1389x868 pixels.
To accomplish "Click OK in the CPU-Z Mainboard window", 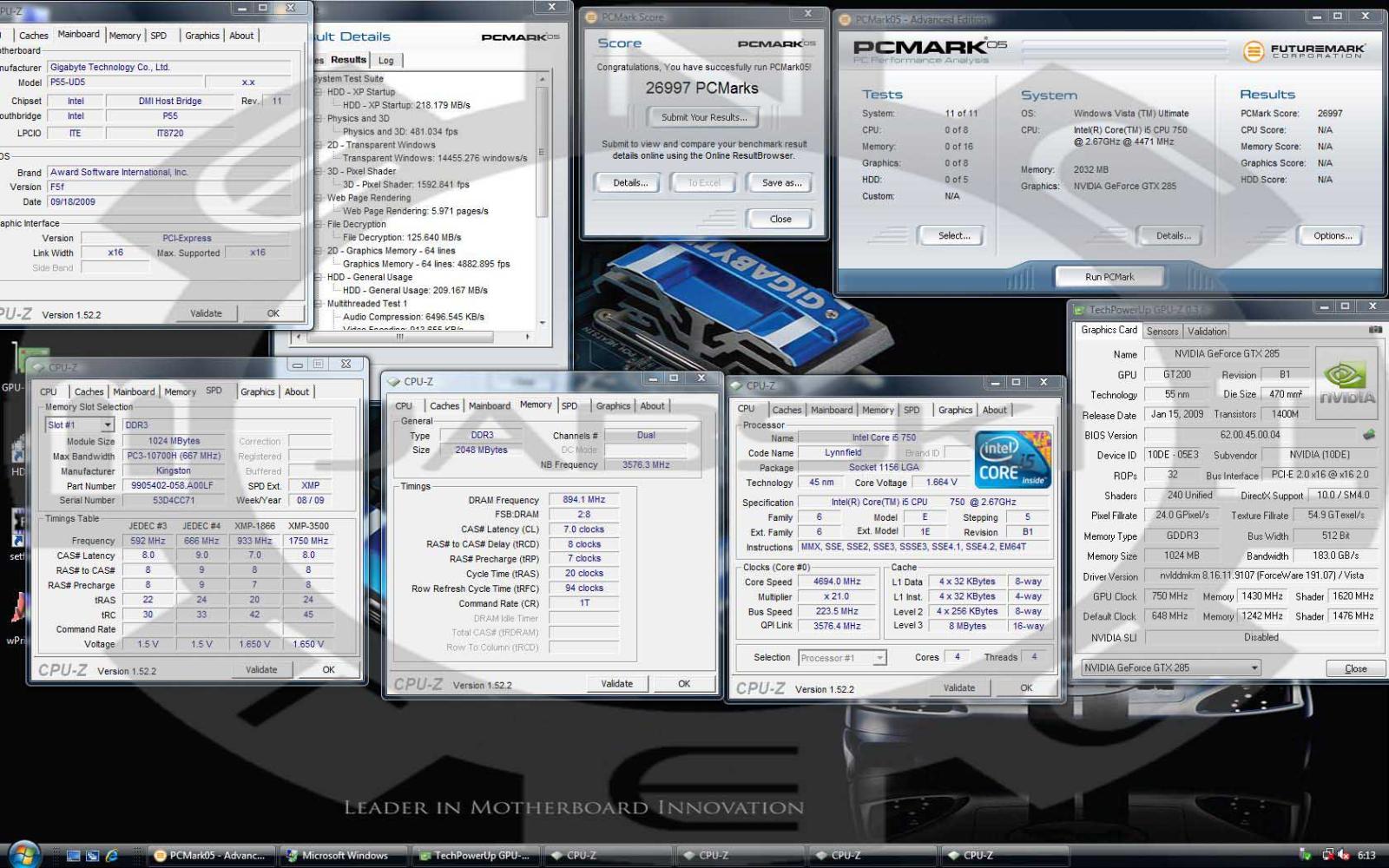I will pyautogui.click(x=273, y=313).
